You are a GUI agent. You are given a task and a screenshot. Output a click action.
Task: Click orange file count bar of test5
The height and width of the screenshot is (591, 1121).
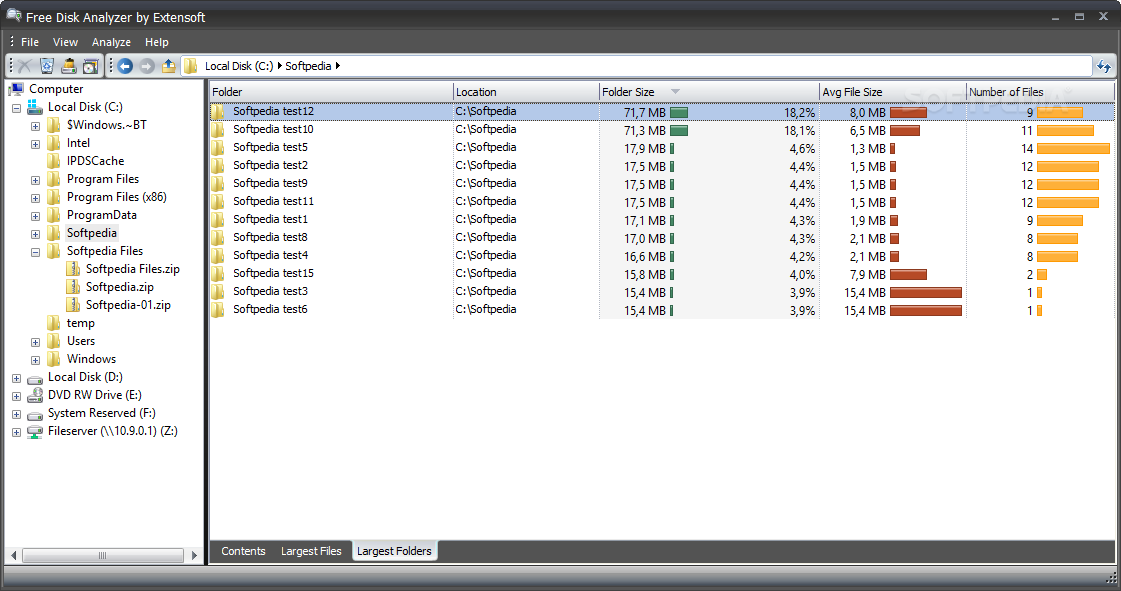pos(1073,149)
